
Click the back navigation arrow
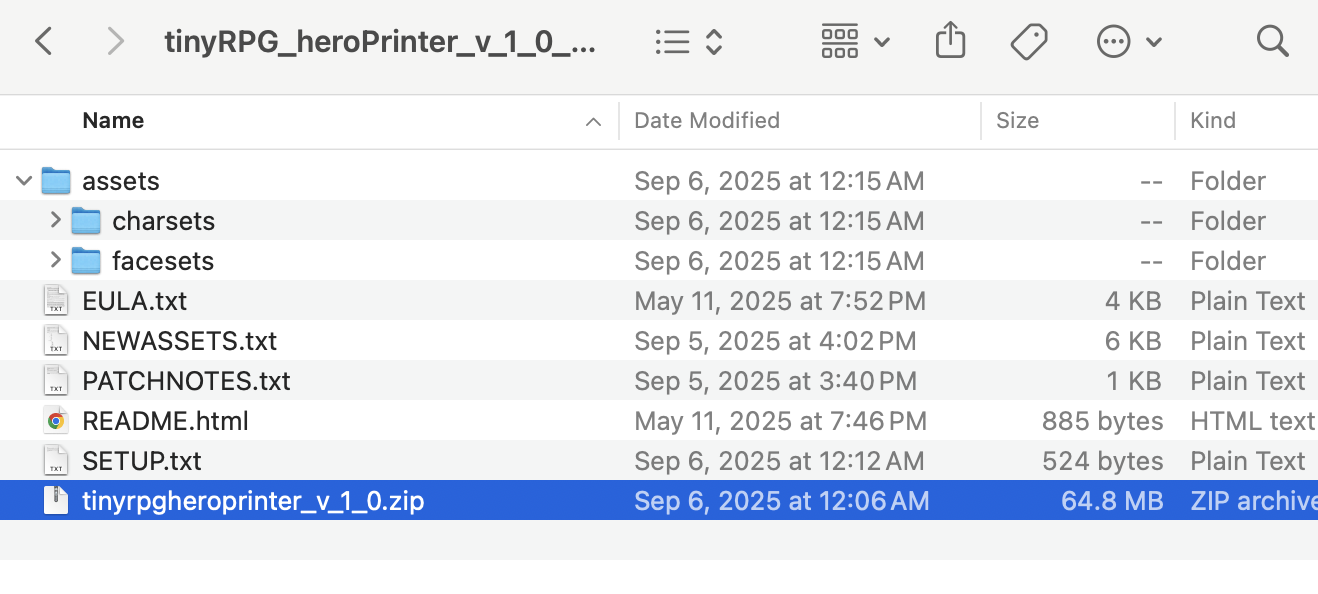tap(43, 41)
